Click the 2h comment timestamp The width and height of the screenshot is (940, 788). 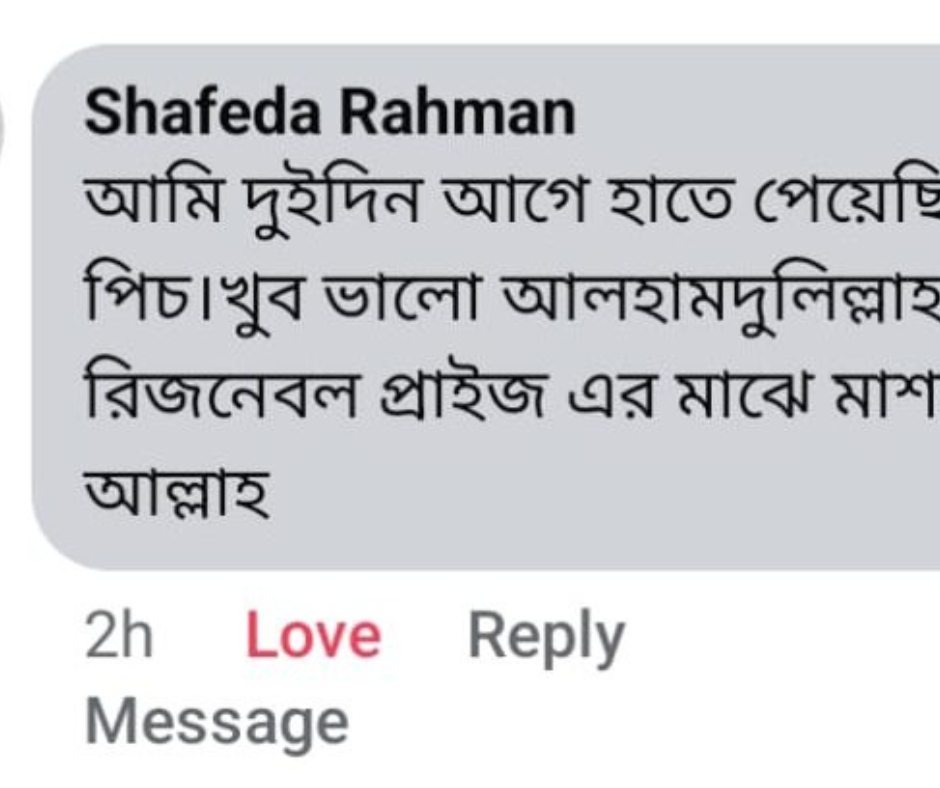[119, 636]
